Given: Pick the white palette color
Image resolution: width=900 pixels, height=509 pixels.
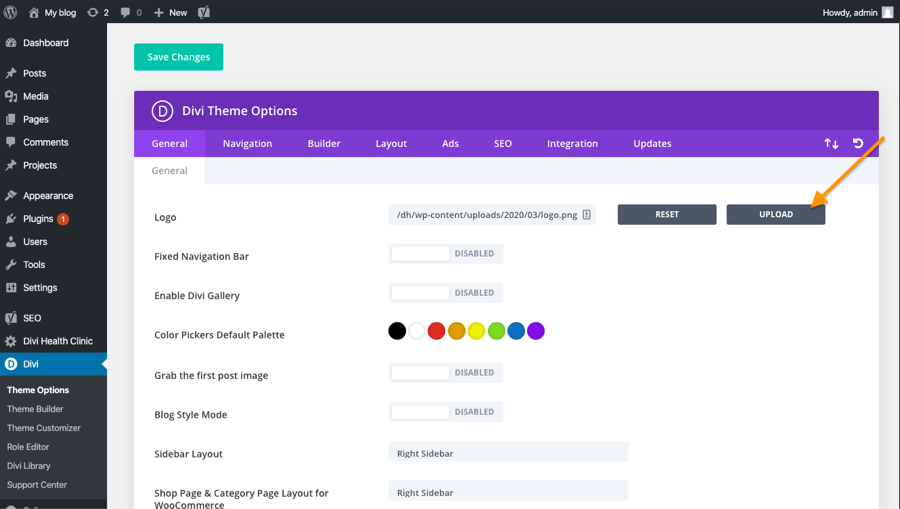Looking at the screenshot, I should point(417,331).
